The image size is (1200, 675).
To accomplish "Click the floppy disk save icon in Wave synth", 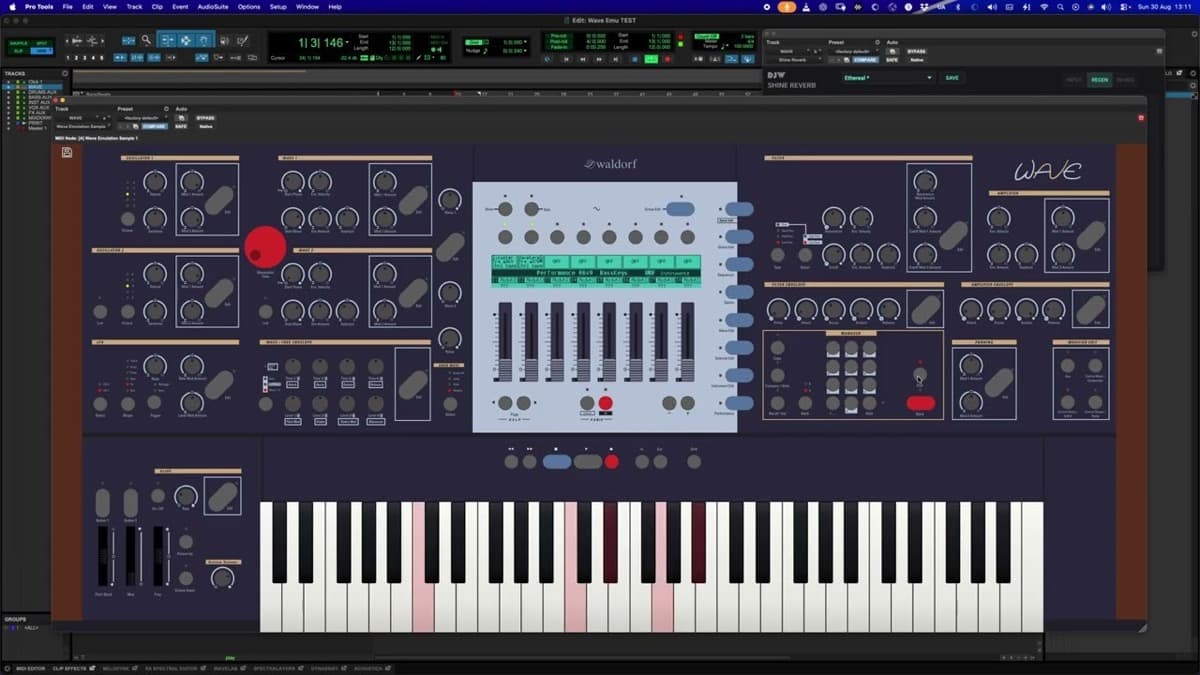I will click(67, 152).
